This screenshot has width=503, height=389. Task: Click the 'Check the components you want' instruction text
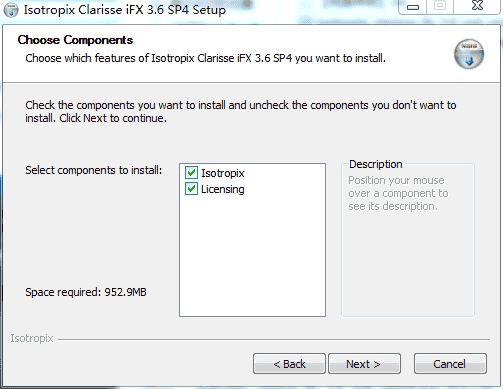point(241,112)
